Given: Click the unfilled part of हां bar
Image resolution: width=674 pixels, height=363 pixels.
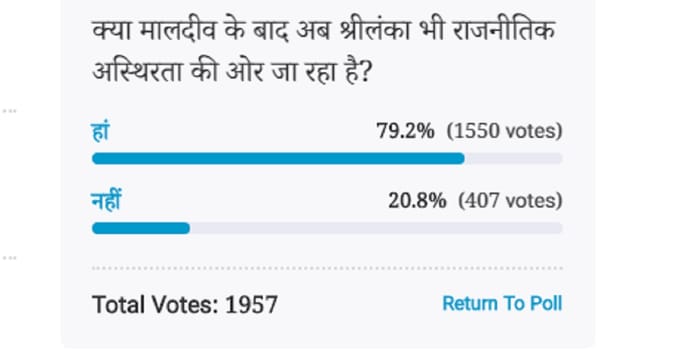Looking at the screenshot, I should tap(514, 158).
